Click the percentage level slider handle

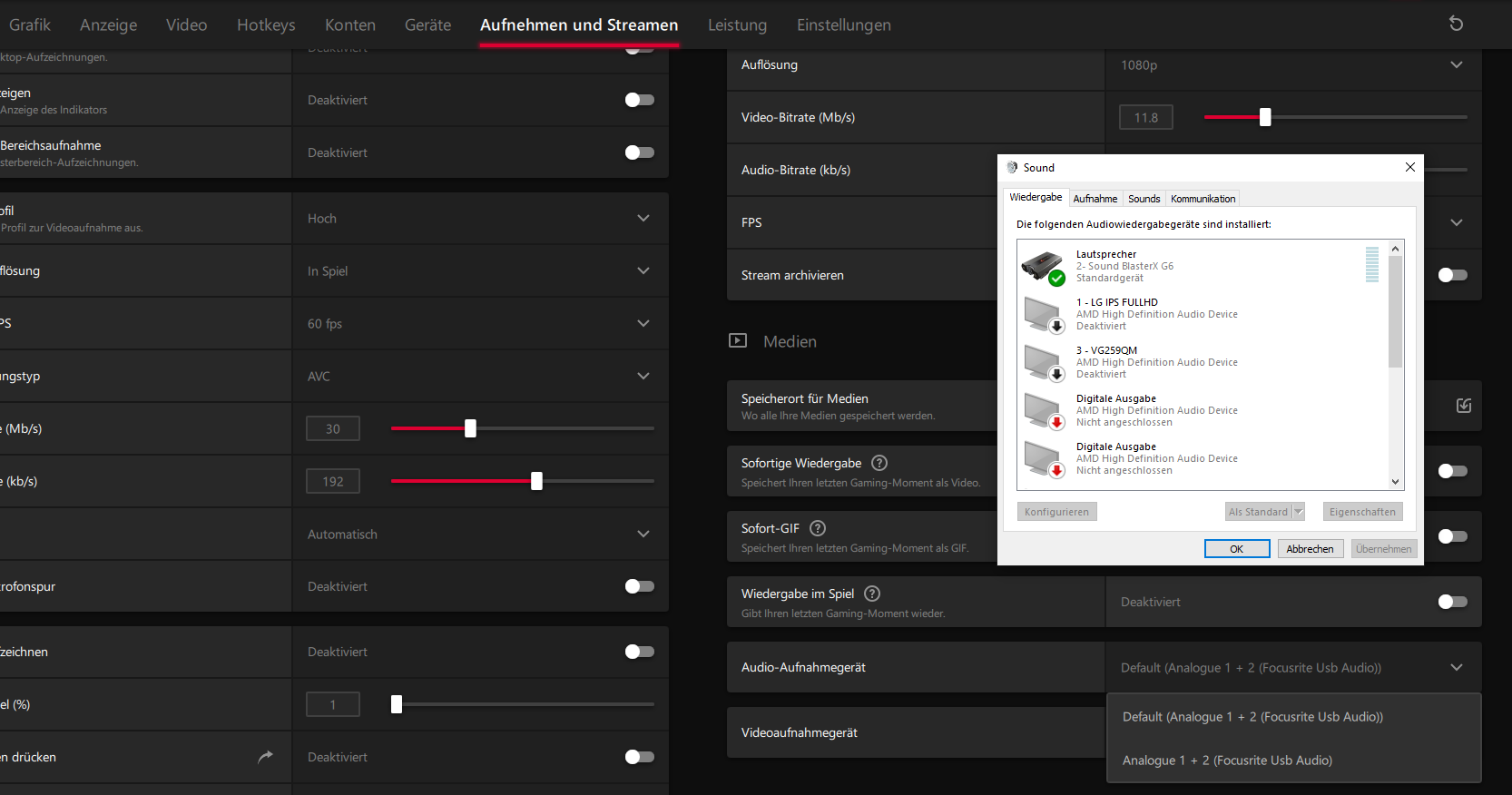(397, 704)
